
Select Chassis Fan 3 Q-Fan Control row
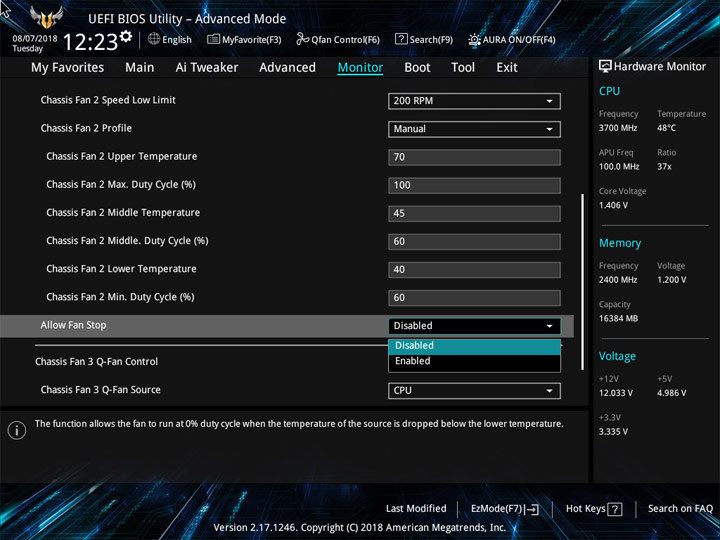click(96, 362)
